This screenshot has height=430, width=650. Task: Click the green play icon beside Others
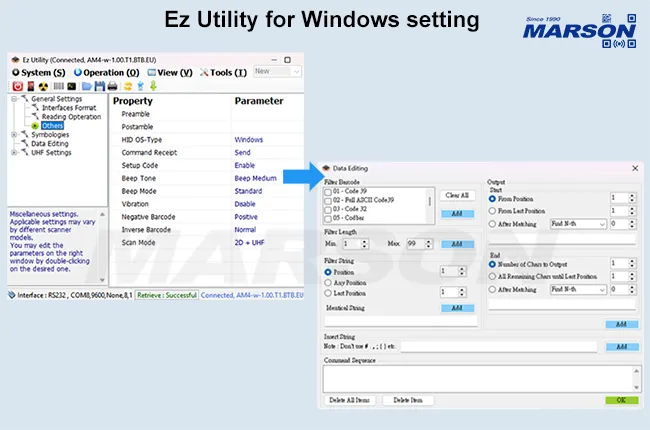click(x=35, y=126)
